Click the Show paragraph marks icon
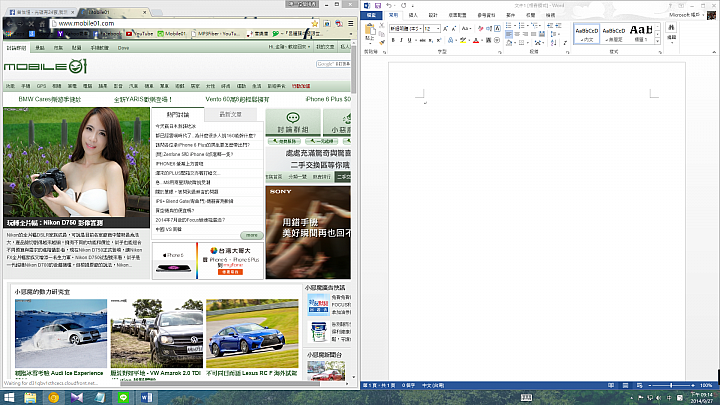This screenshot has width=720, height=405. tap(565, 42)
